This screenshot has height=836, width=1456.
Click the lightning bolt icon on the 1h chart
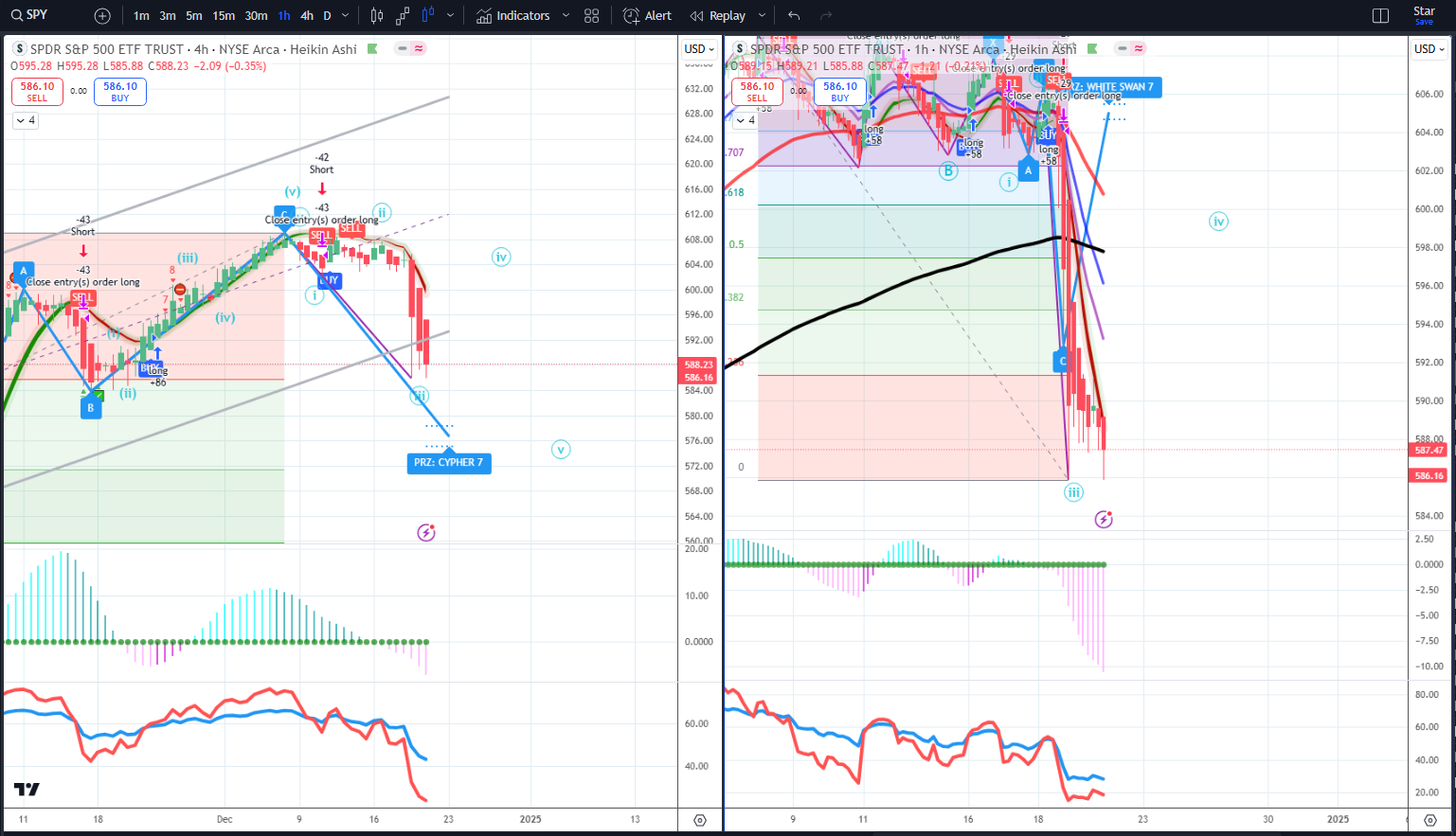point(1104,520)
